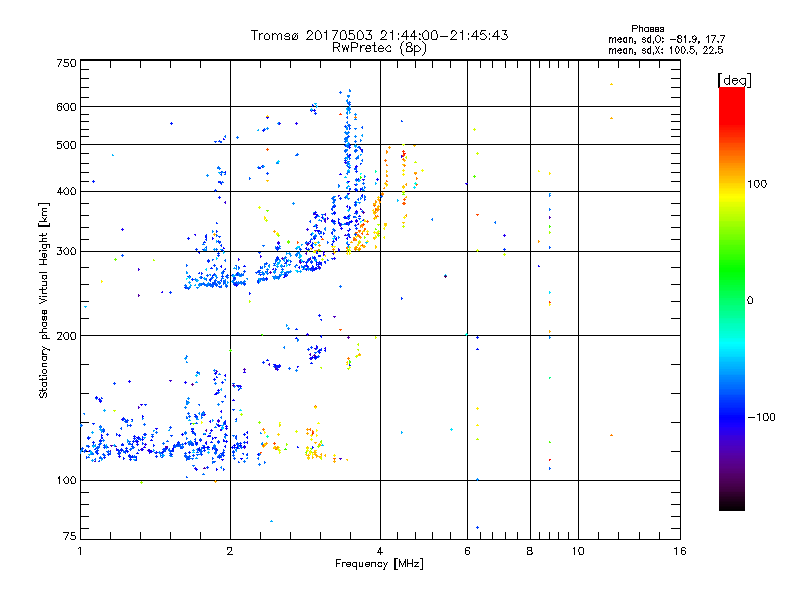This screenshot has width=800, height=600.
Task: Click the y-axis label '500'
Action: [66, 145]
